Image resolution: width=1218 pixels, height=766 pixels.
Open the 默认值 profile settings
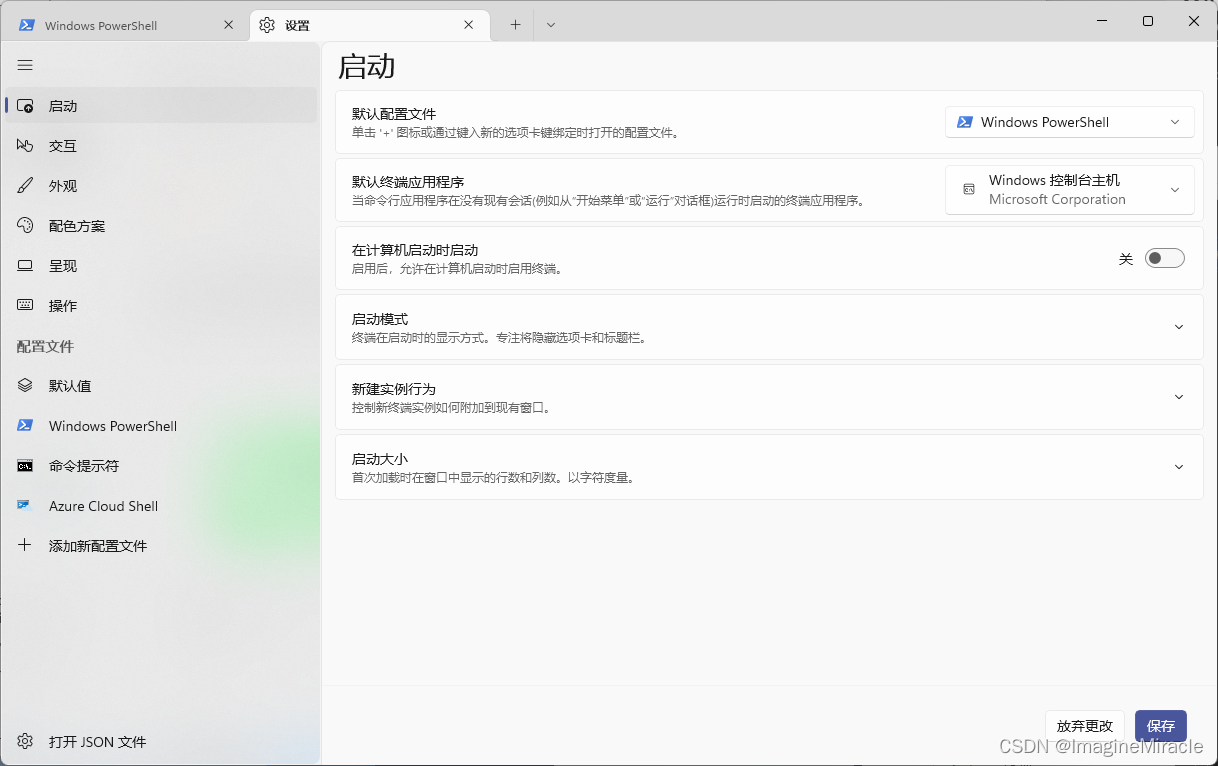(x=161, y=386)
